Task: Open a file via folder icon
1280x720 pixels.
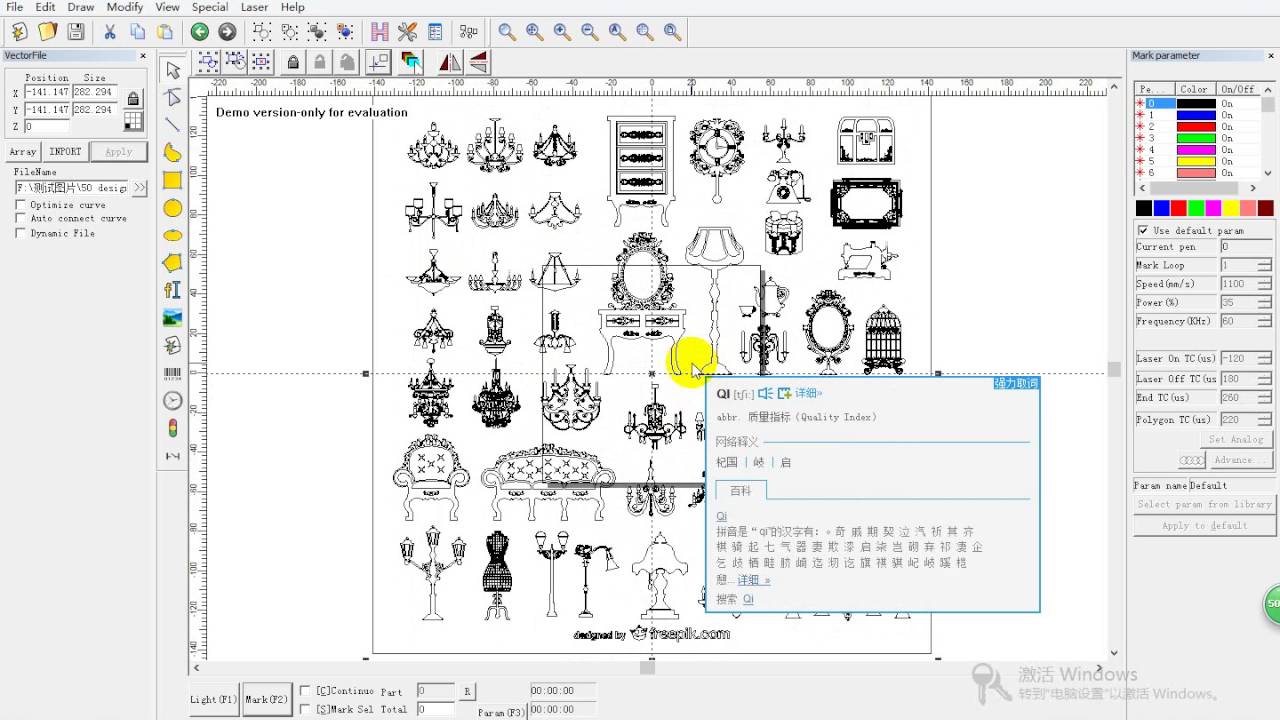Action: (47, 32)
